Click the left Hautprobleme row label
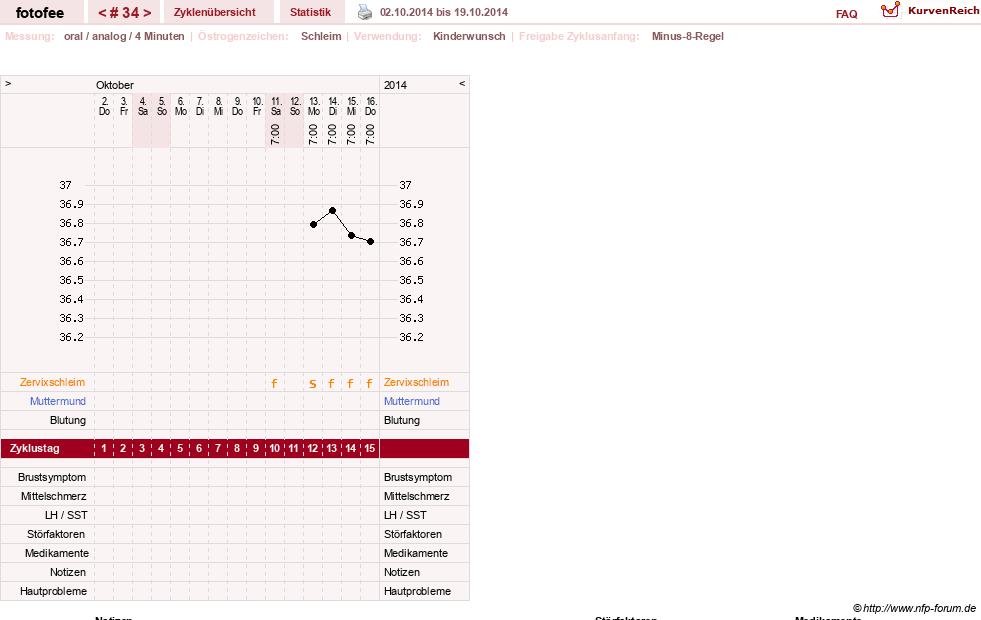Viewport: 981px width, 620px height. click(53, 591)
